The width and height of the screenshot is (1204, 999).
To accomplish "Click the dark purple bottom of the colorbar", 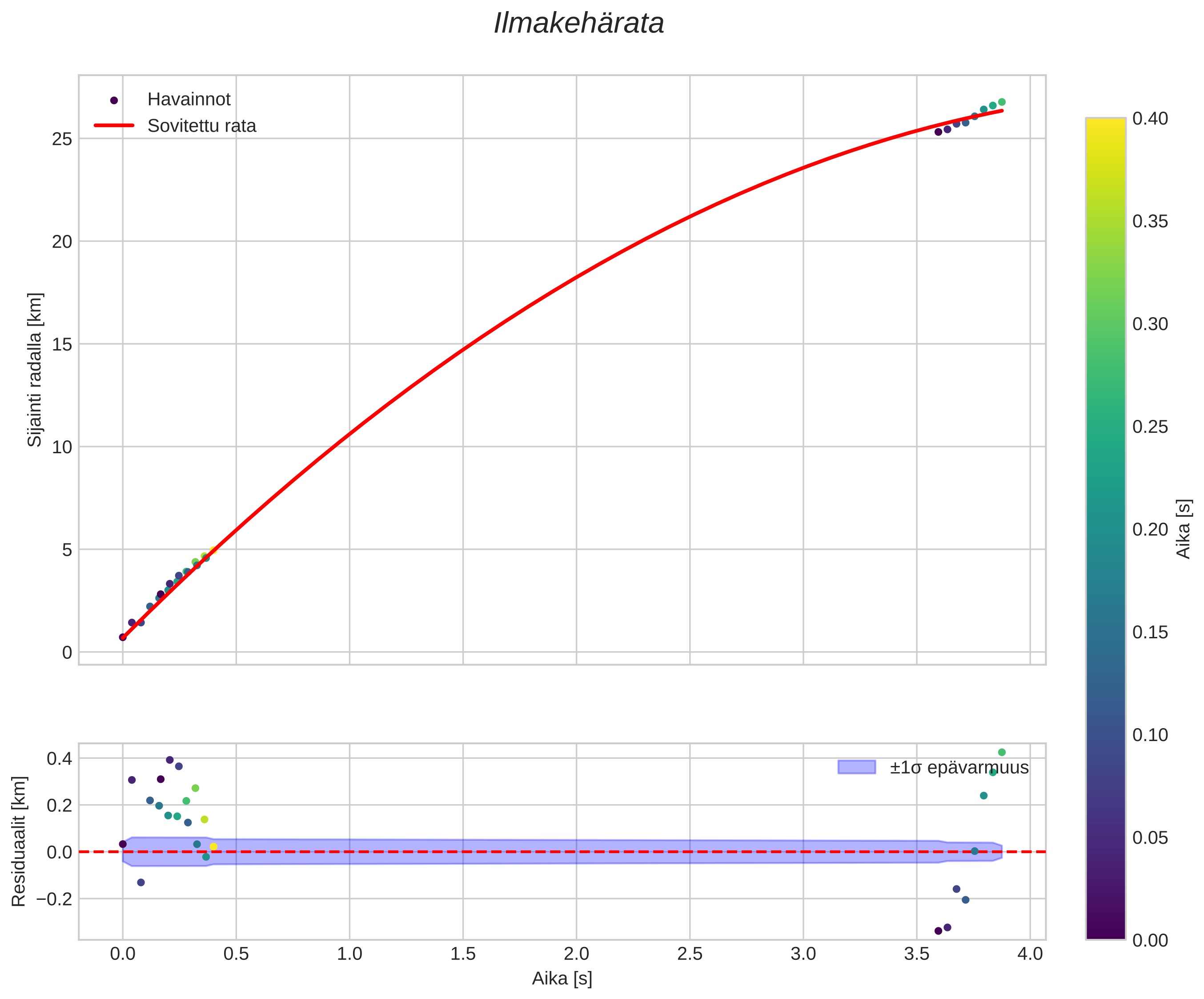I will pos(1105,932).
